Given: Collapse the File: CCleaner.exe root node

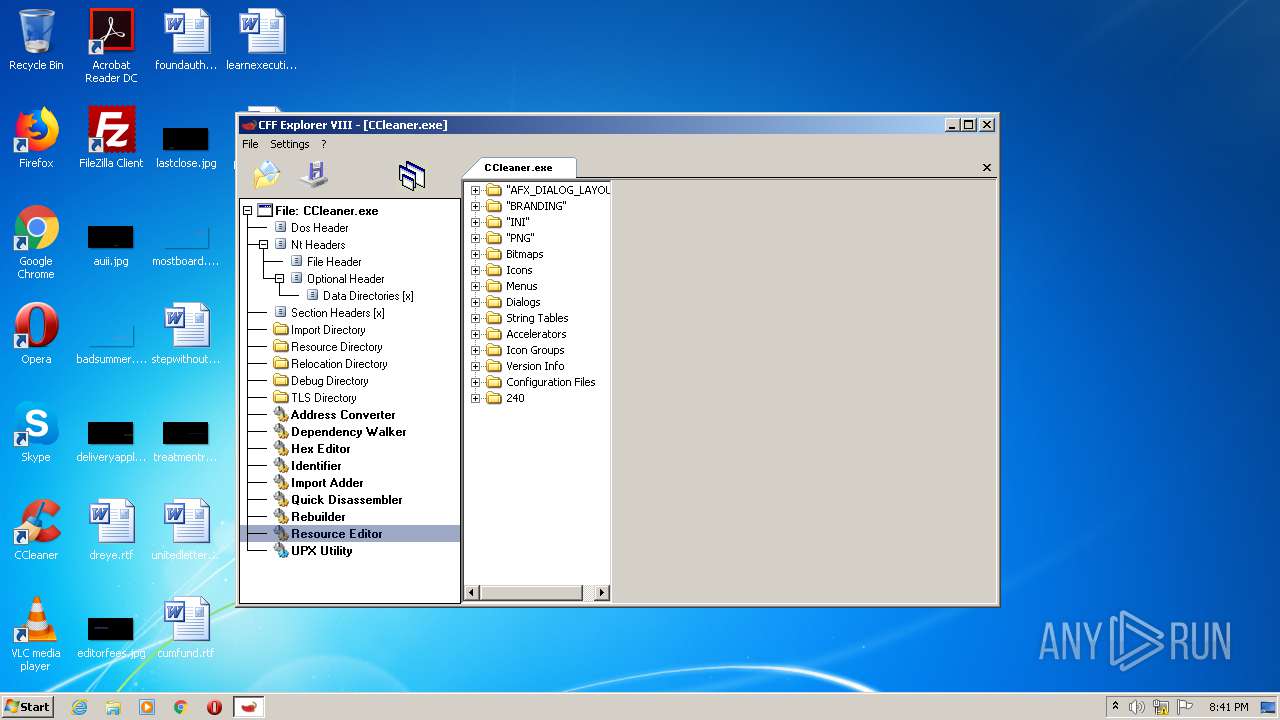Looking at the screenshot, I should point(247,211).
